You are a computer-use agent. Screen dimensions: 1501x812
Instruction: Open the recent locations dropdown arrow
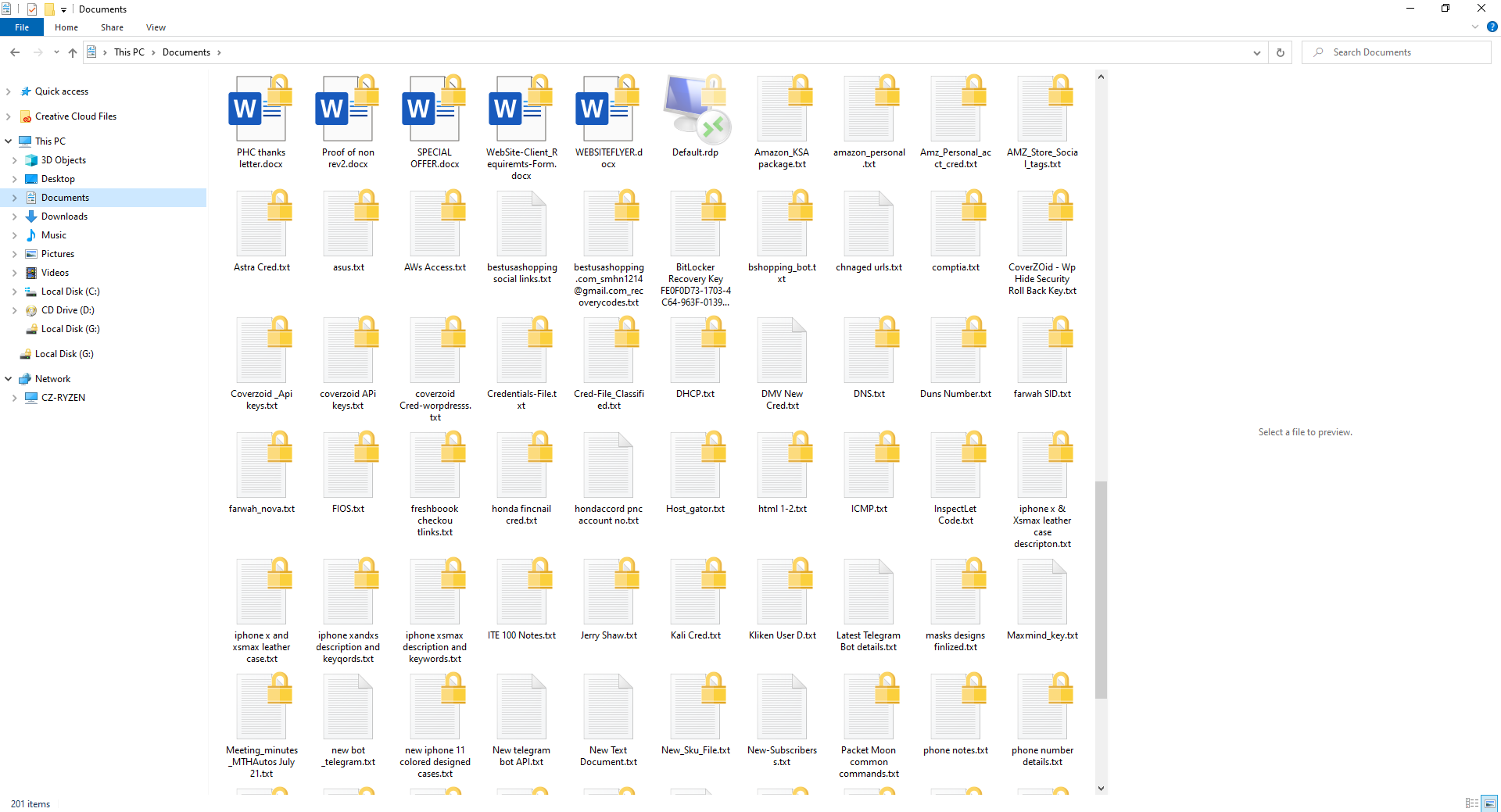(x=56, y=52)
